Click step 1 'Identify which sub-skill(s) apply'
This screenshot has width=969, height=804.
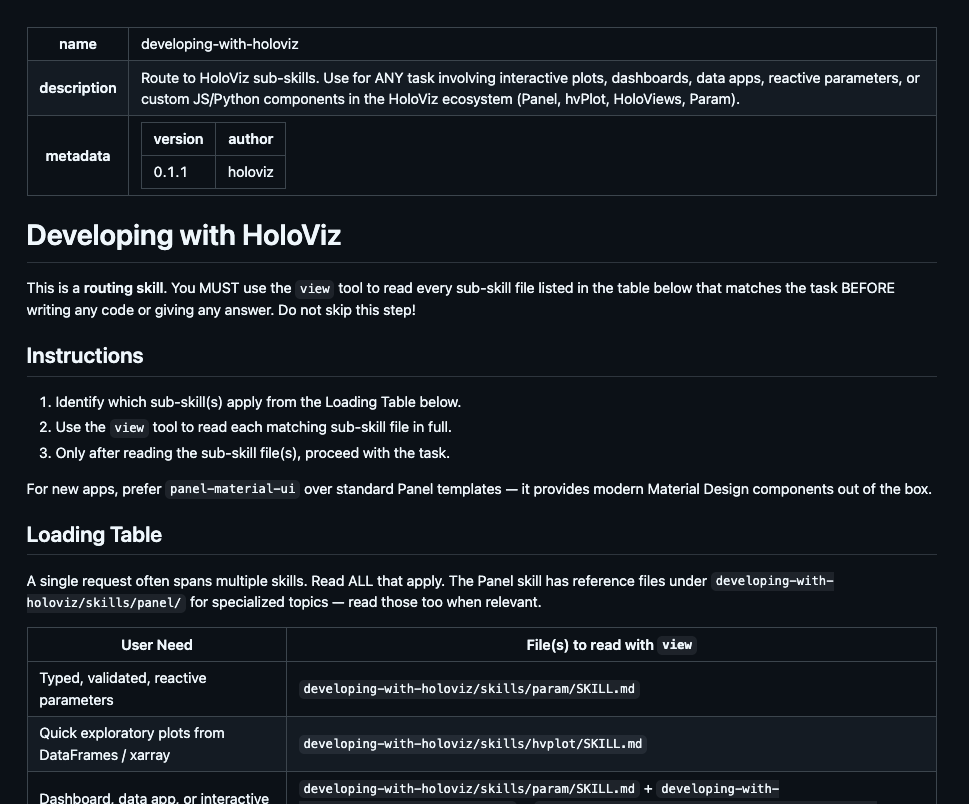click(x=258, y=402)
